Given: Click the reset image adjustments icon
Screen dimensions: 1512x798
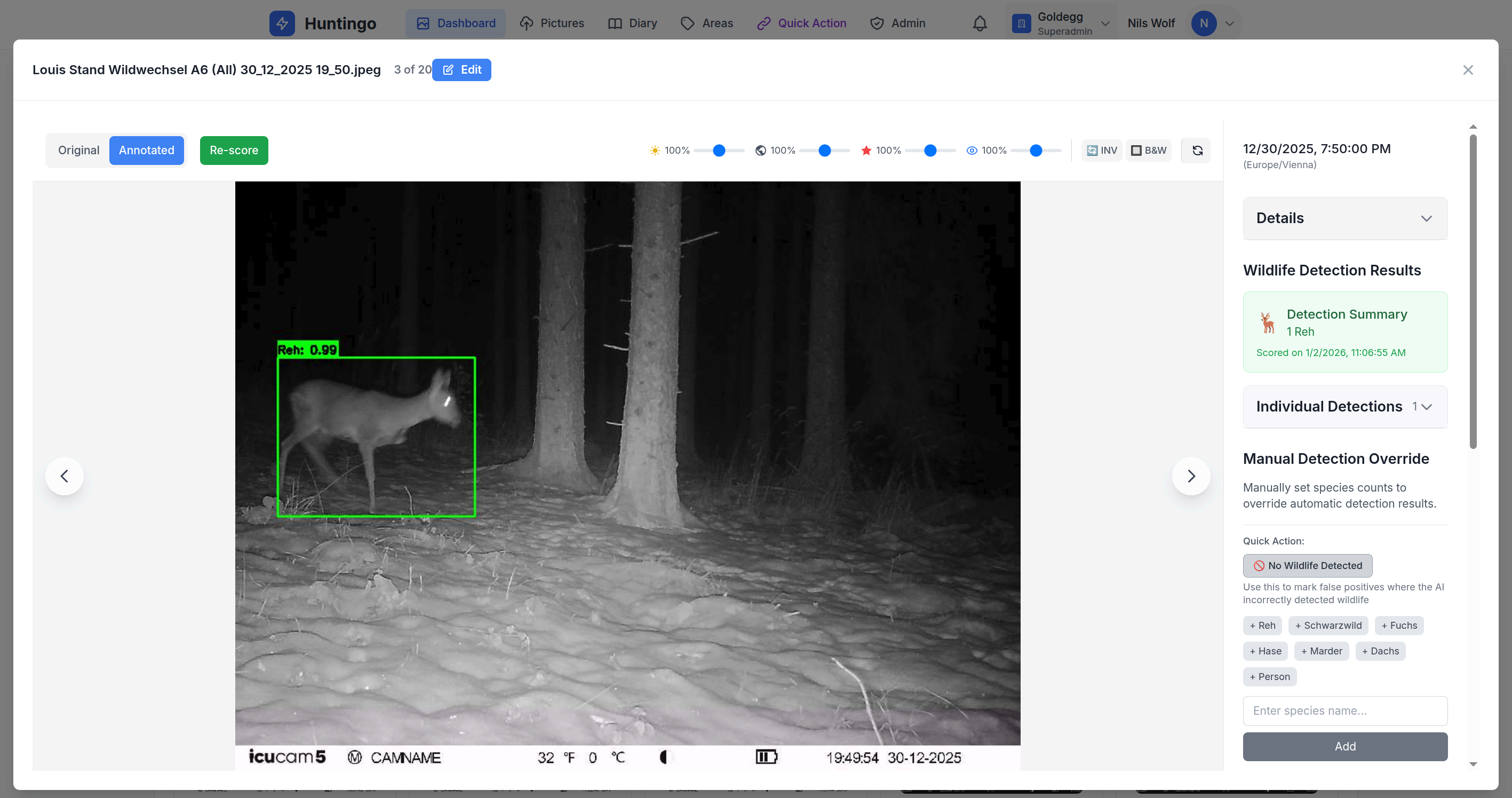Looking at the screenshot, I should tap(1197, 151).
